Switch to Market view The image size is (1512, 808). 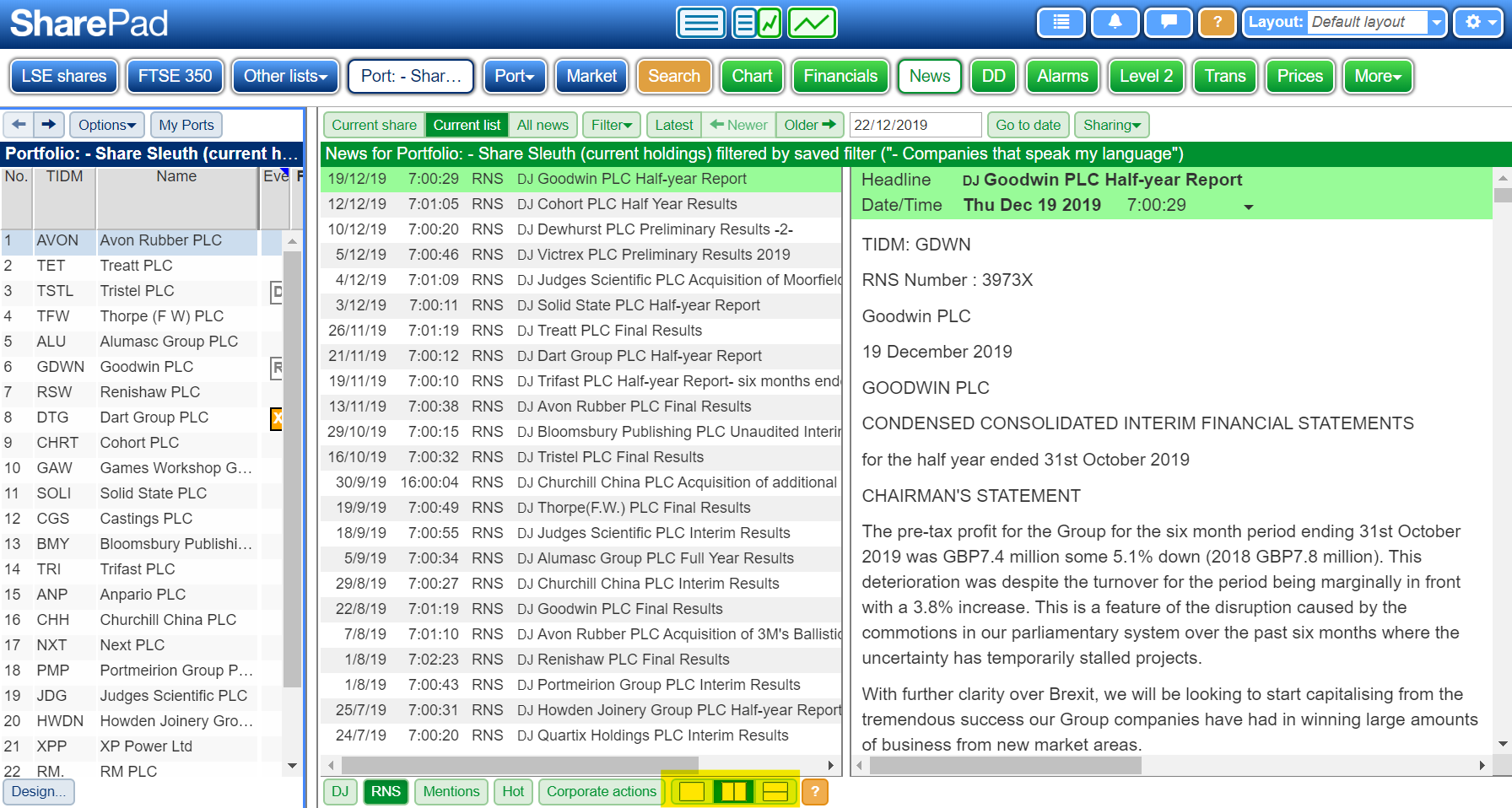pos(591,76)
